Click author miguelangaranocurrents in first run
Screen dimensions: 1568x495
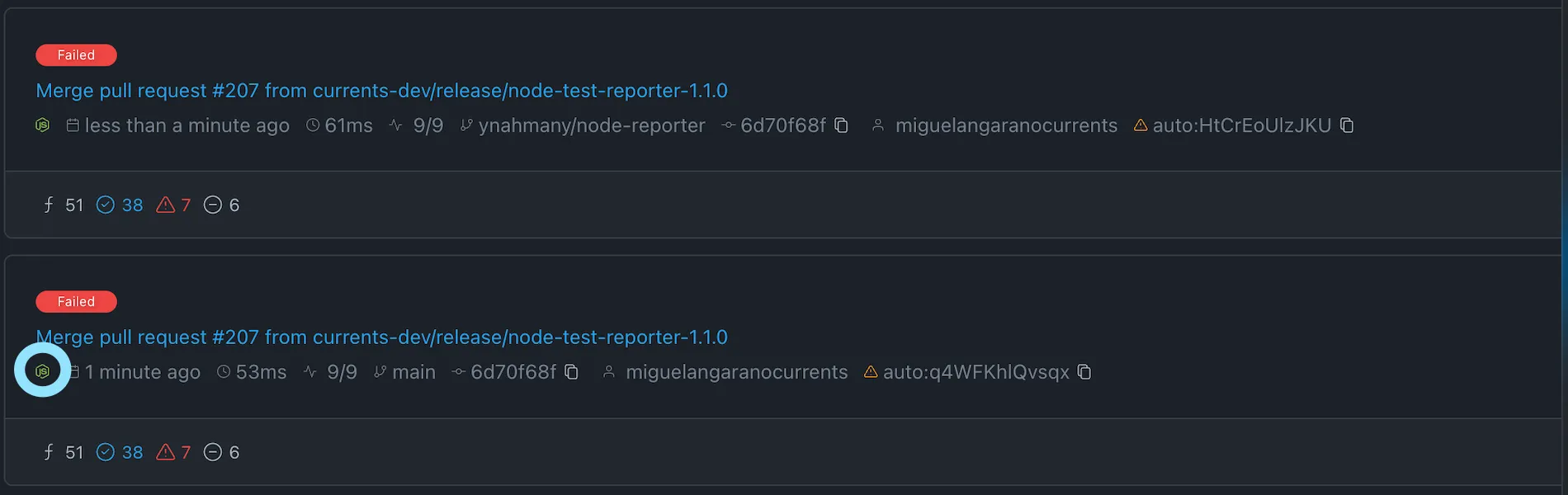click(1006, 125)
